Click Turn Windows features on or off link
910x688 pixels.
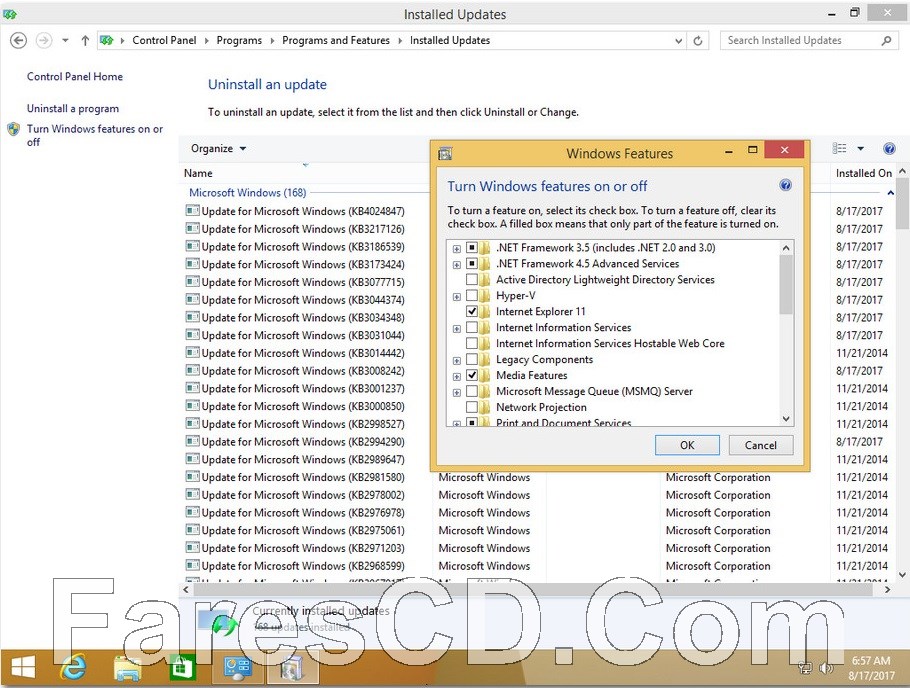[95, 135]
